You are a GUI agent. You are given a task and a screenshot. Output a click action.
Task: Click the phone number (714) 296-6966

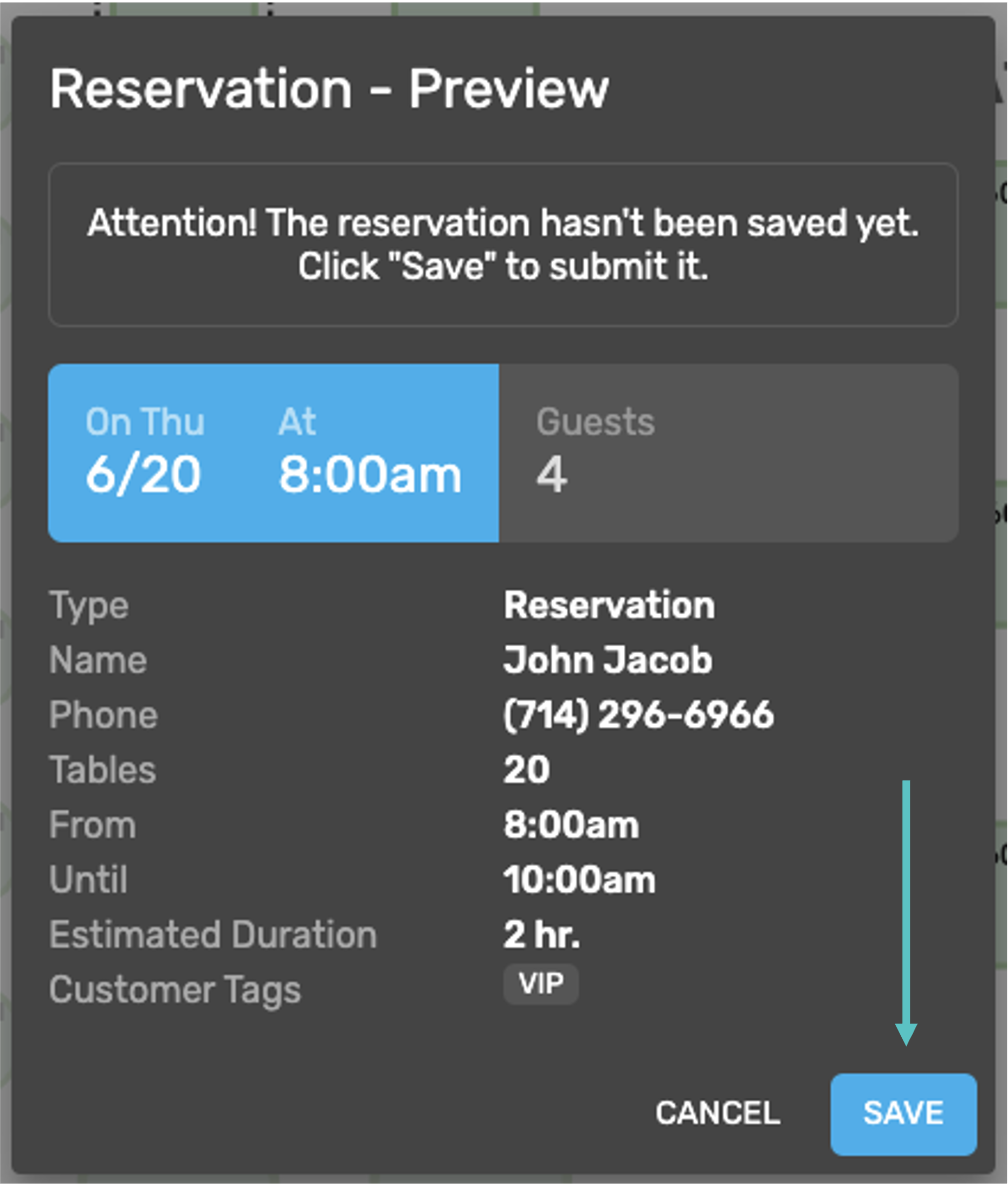(x=638, y=714)
